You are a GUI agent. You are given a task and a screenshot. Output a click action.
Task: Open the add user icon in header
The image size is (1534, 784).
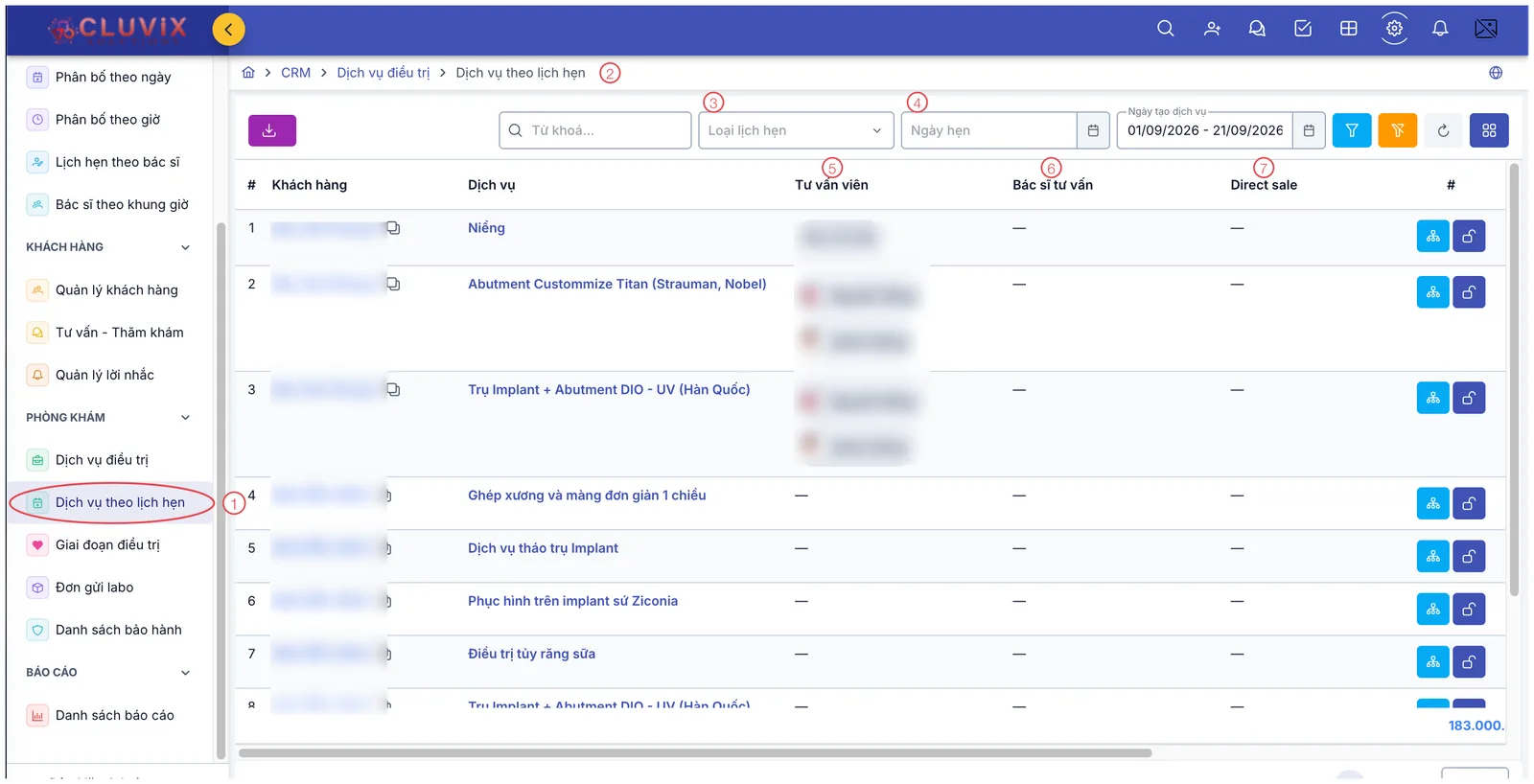tap(1212, 29)
